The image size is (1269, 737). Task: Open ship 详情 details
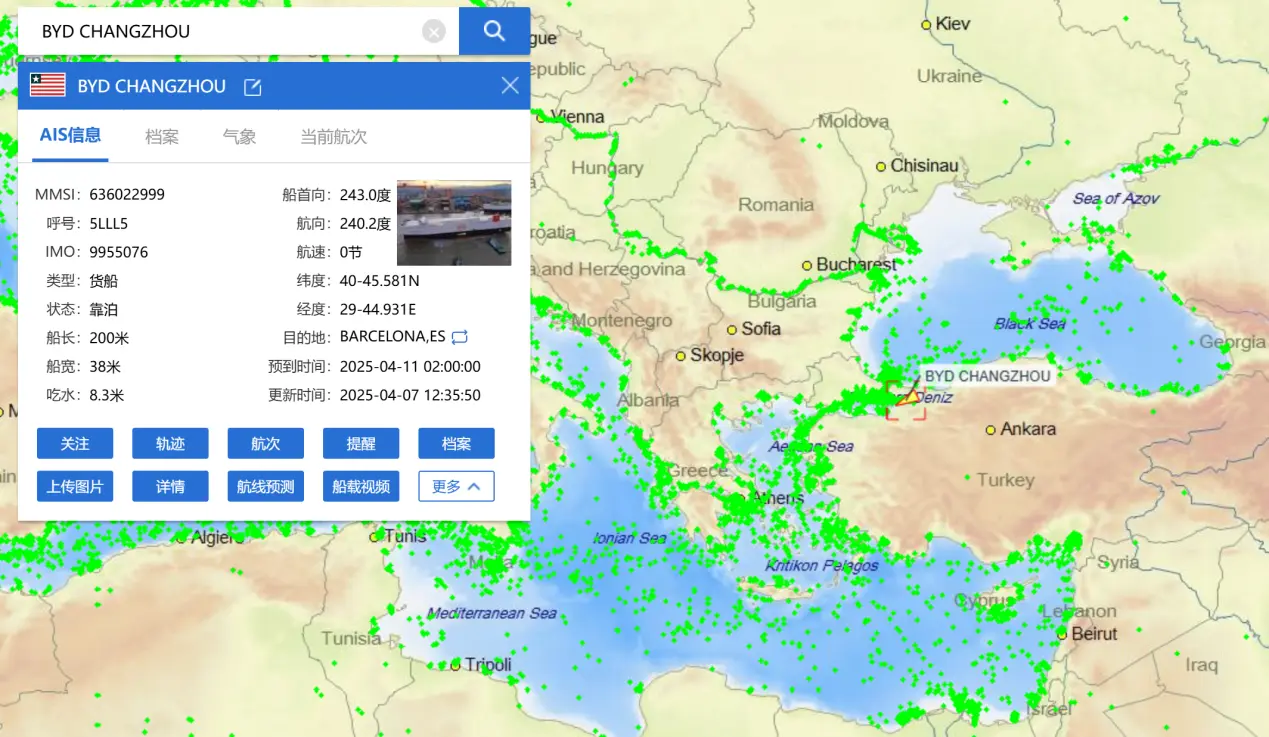click(170, 486)
